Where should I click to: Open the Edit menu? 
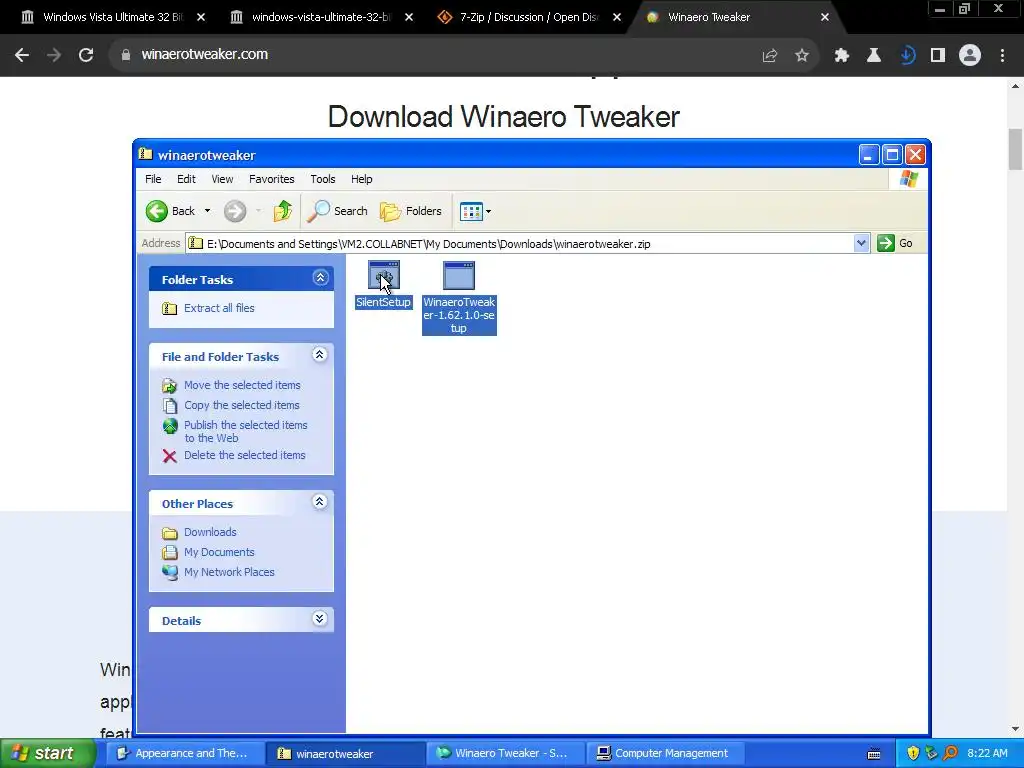(186, 179)
